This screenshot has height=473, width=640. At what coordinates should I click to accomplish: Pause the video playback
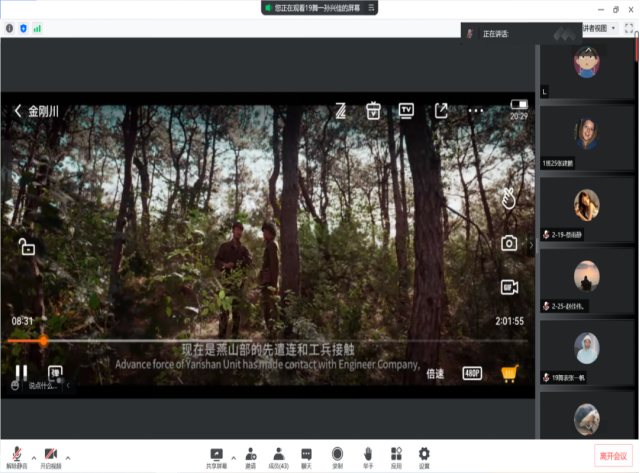pos(21,373)
